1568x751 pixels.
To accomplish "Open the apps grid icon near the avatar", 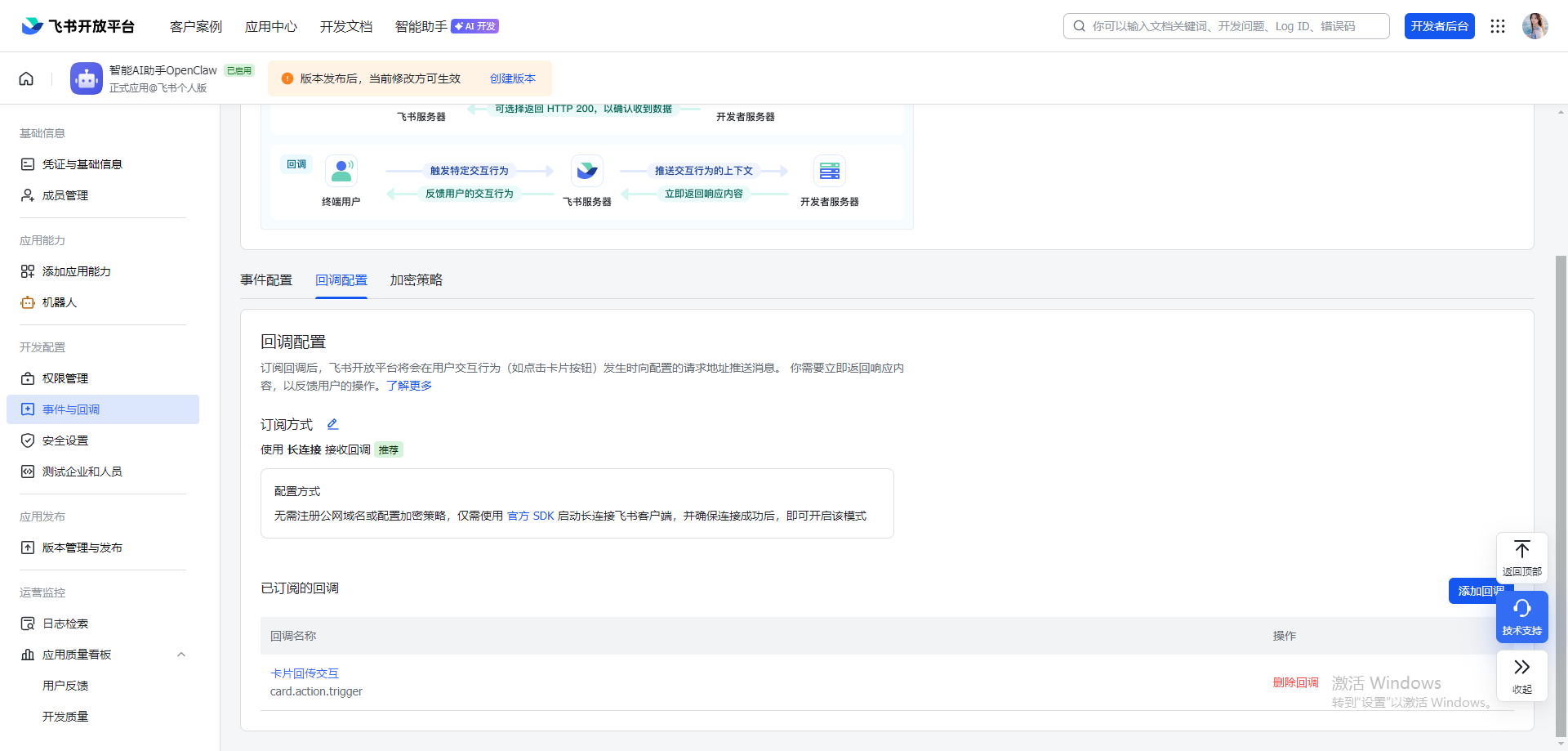I will coord(1498,25).
